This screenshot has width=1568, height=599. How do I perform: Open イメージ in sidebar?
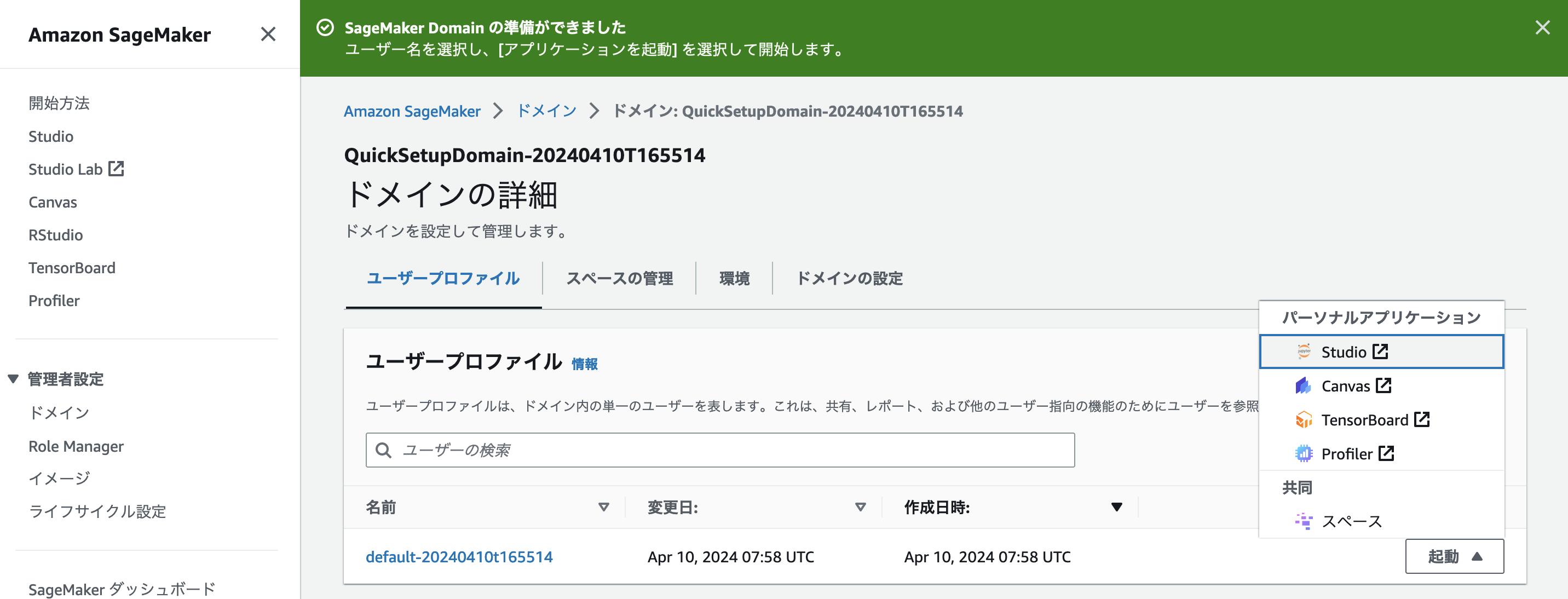click(x=59, y=479)
